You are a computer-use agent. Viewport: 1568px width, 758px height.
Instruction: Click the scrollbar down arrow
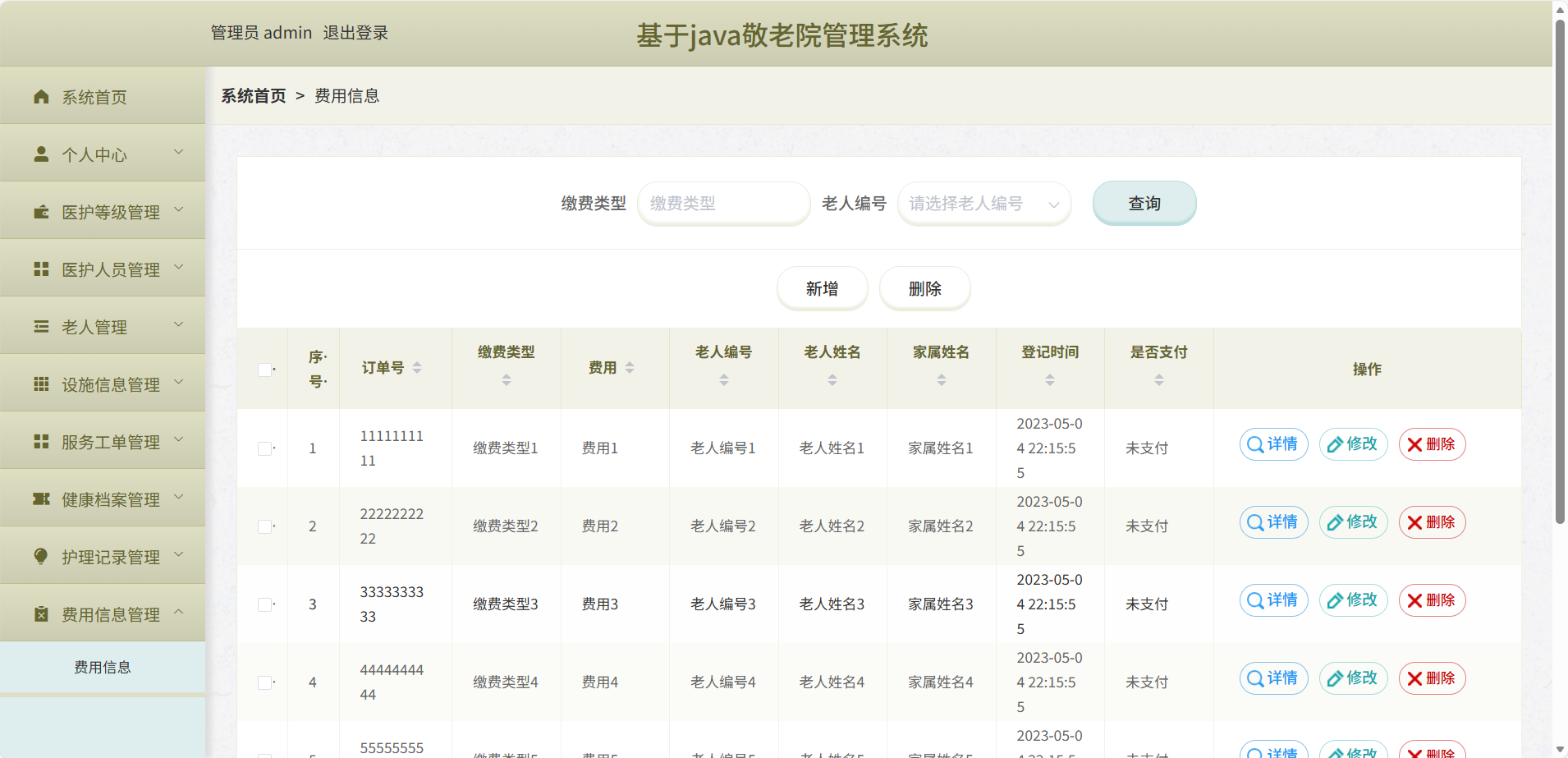tap(1560, 750)
